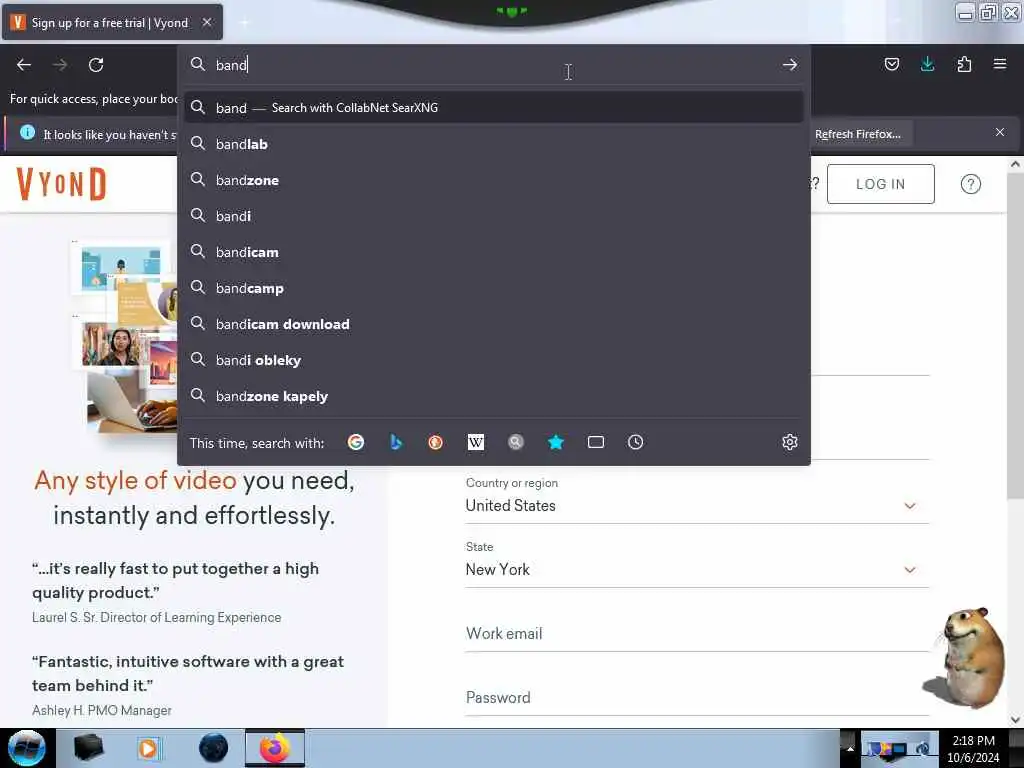Image resolution: width=1024 pixels, height=768 pixels.
Task: Choose the bandzone suggestion
Action: [x=494, y=180]
